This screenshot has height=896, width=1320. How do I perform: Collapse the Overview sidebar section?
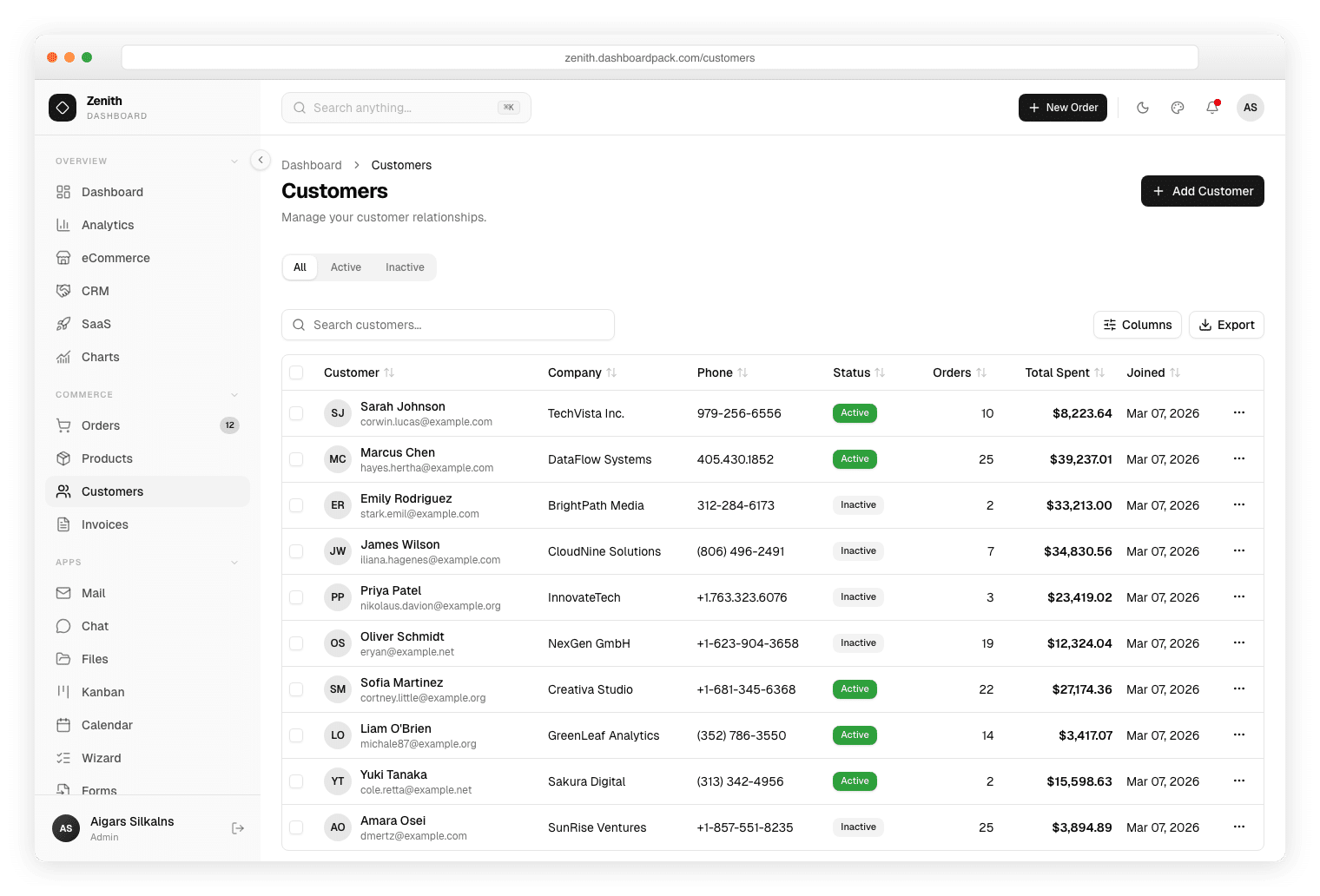234,161
